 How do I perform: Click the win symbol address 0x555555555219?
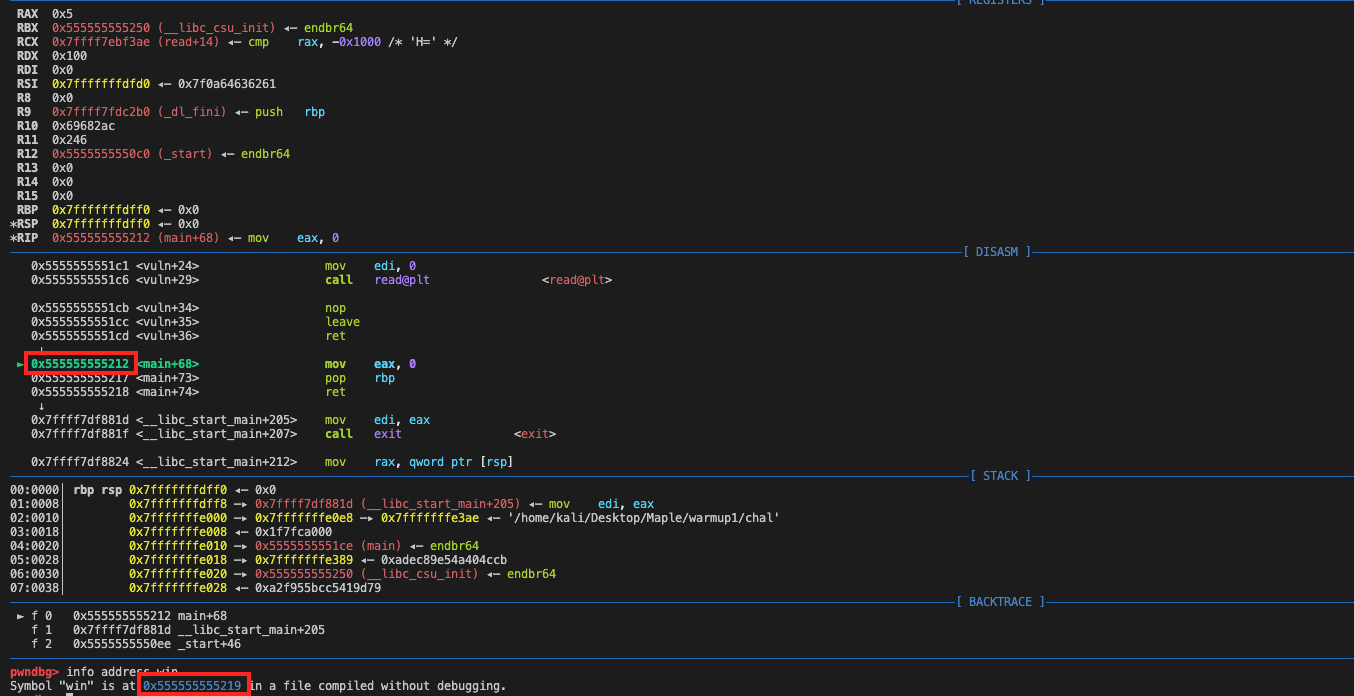(194, 686)
